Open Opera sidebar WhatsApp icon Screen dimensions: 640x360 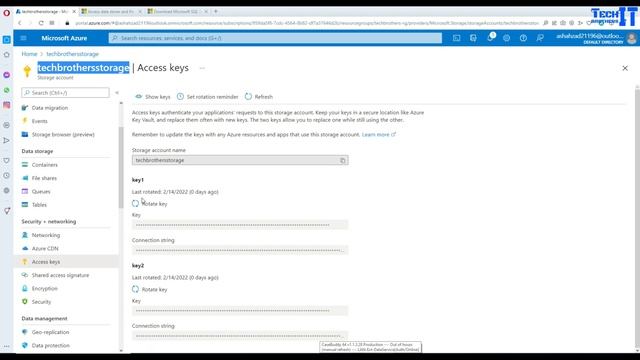[x=7, y=90]
